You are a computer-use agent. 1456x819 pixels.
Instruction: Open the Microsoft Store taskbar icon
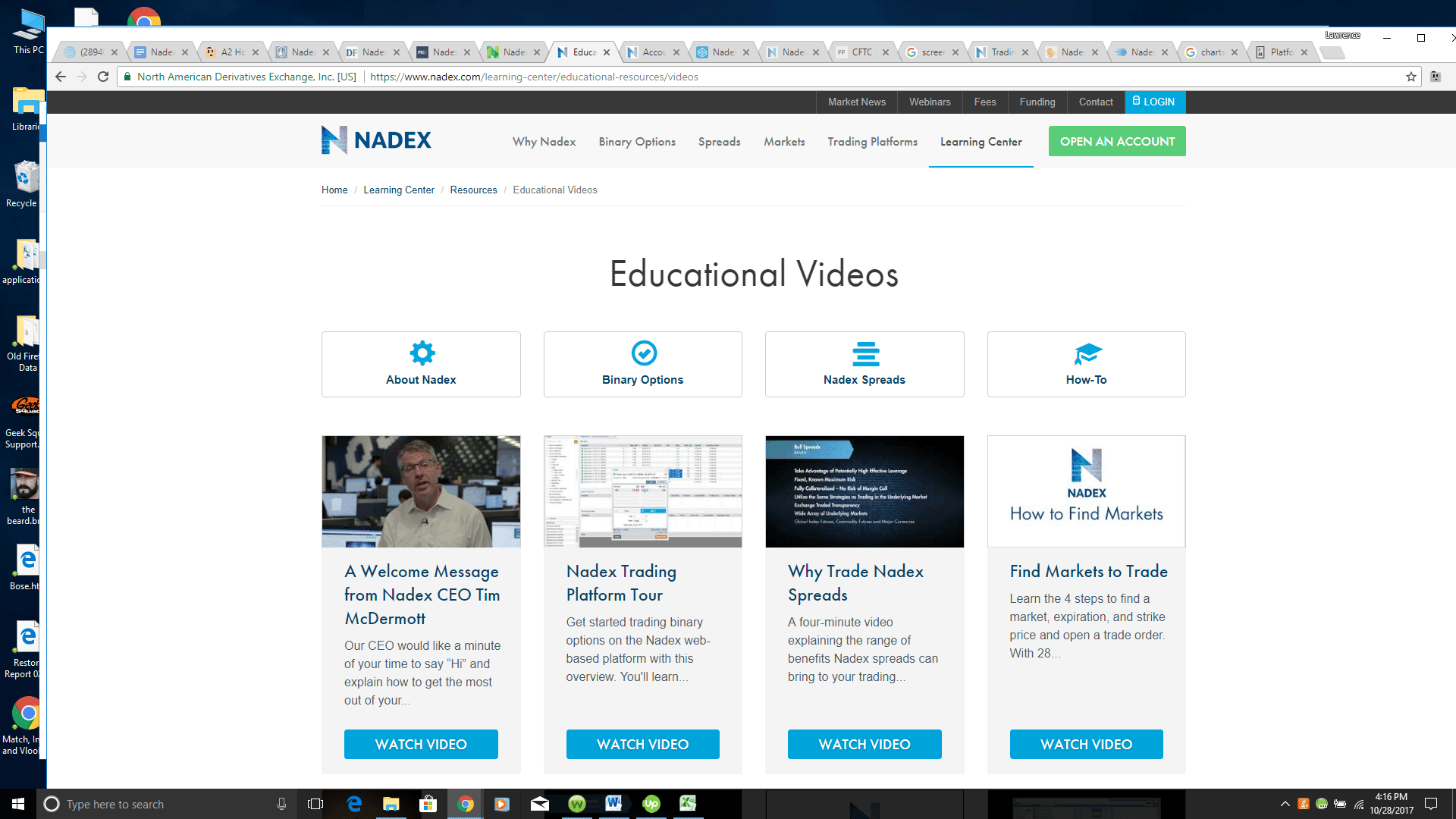click(428, 804)
